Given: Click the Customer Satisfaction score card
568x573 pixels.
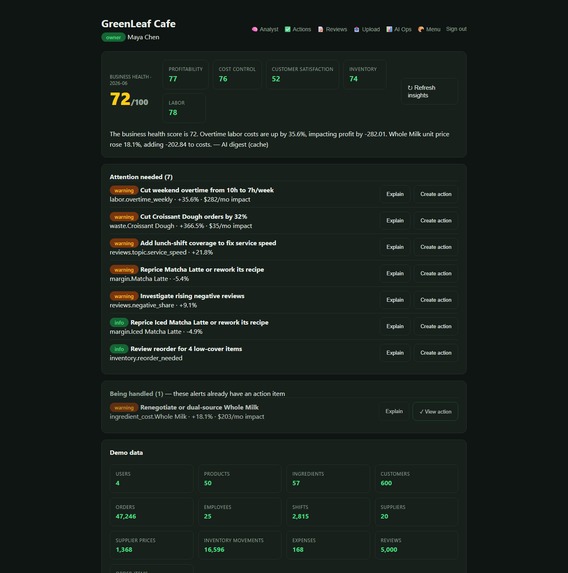Looking at the screenshot, I should tap(302, 74).
